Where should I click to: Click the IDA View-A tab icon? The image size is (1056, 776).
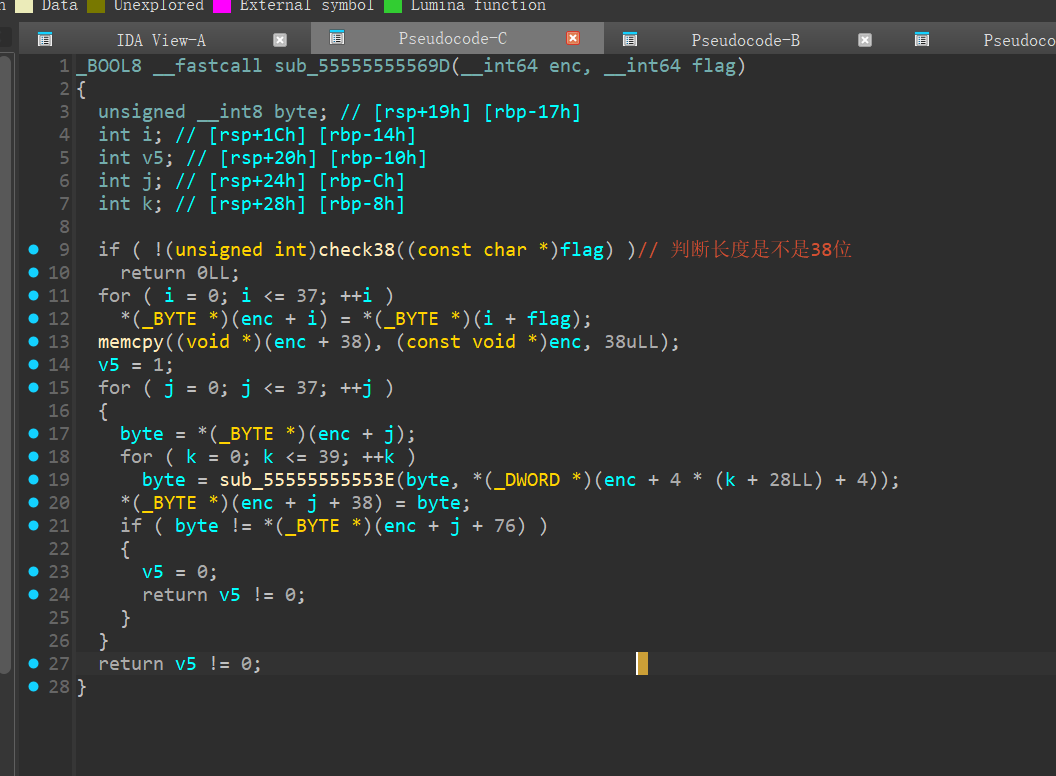[44, 40]
